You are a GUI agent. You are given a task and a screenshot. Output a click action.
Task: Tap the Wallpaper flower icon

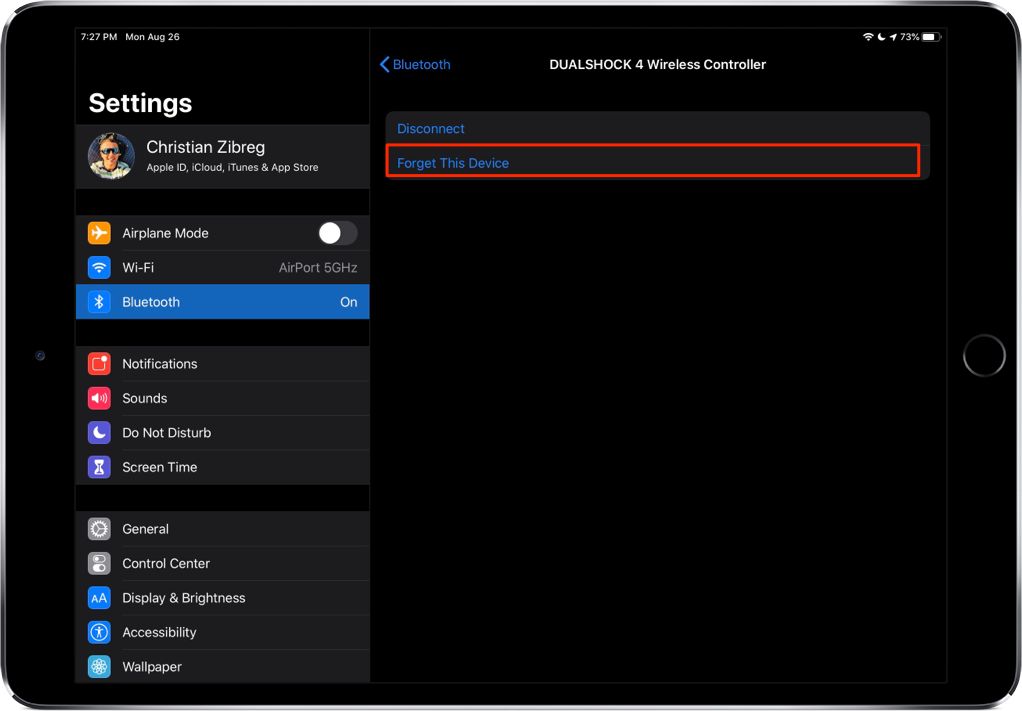coord(99,667)
